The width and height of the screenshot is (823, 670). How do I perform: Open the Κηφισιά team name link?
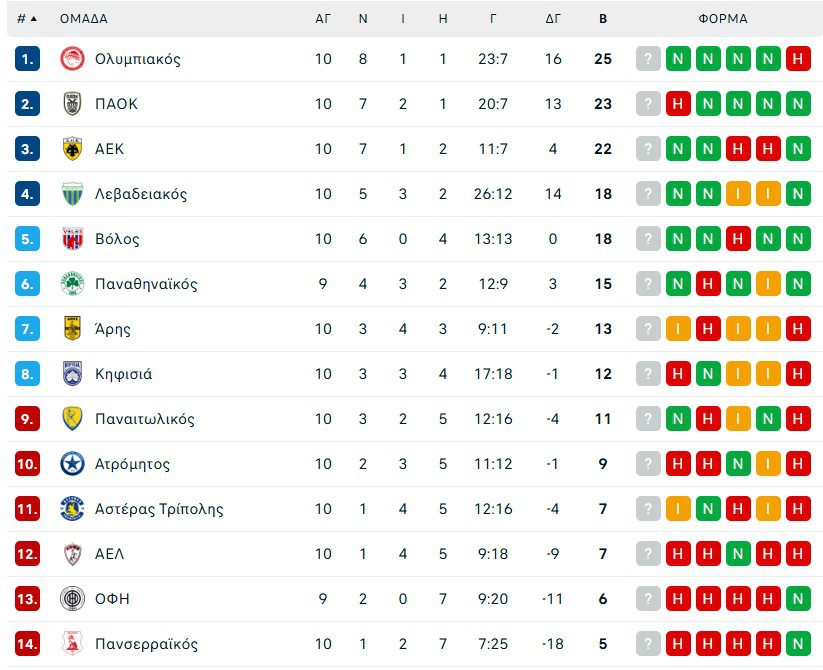(123, 374)
